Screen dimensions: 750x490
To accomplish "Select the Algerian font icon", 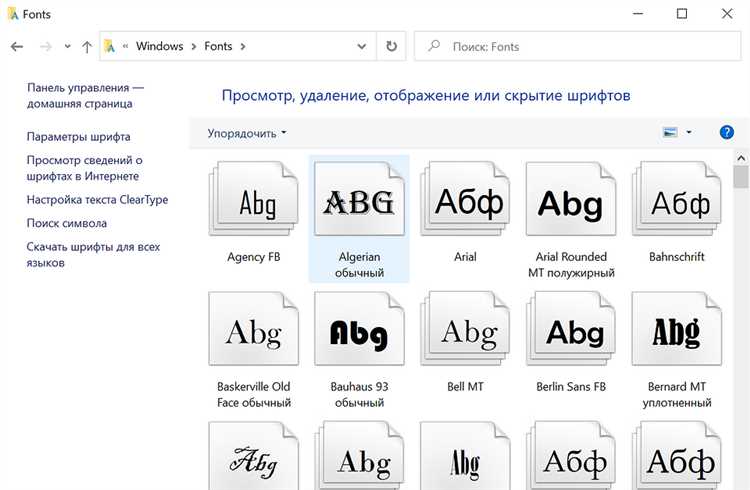I will point(359,203).
